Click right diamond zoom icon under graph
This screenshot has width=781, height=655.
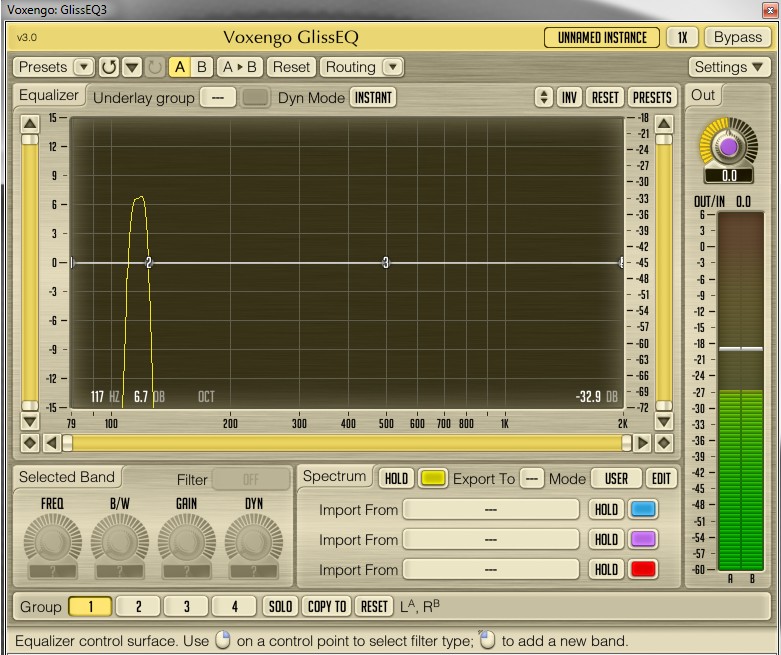pyautogui.click(x=664, y=443)
